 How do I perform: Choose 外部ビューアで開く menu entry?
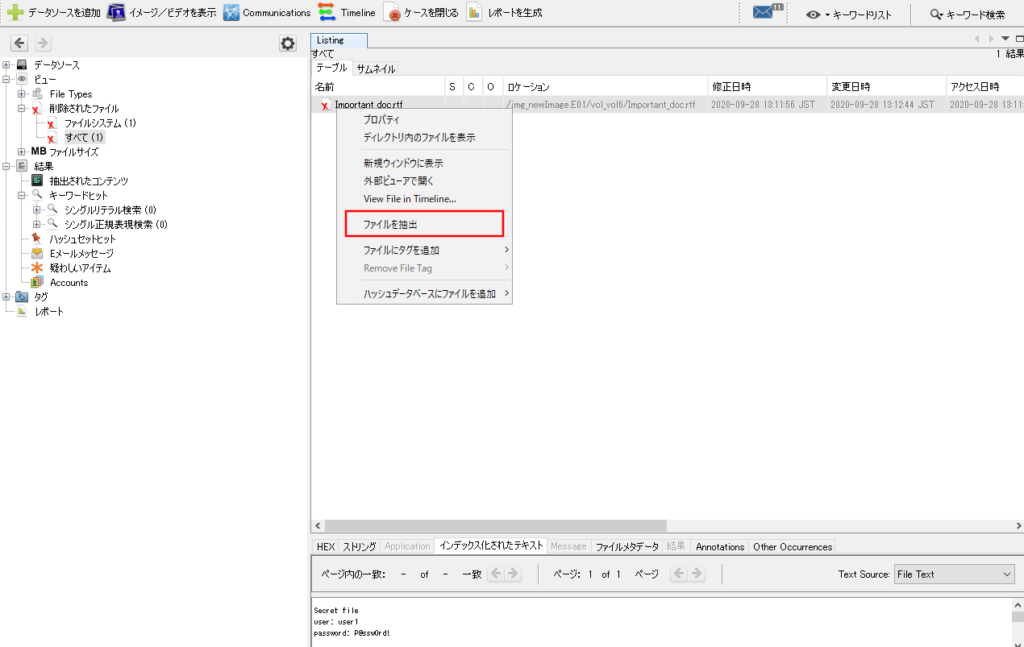point(424,181)
